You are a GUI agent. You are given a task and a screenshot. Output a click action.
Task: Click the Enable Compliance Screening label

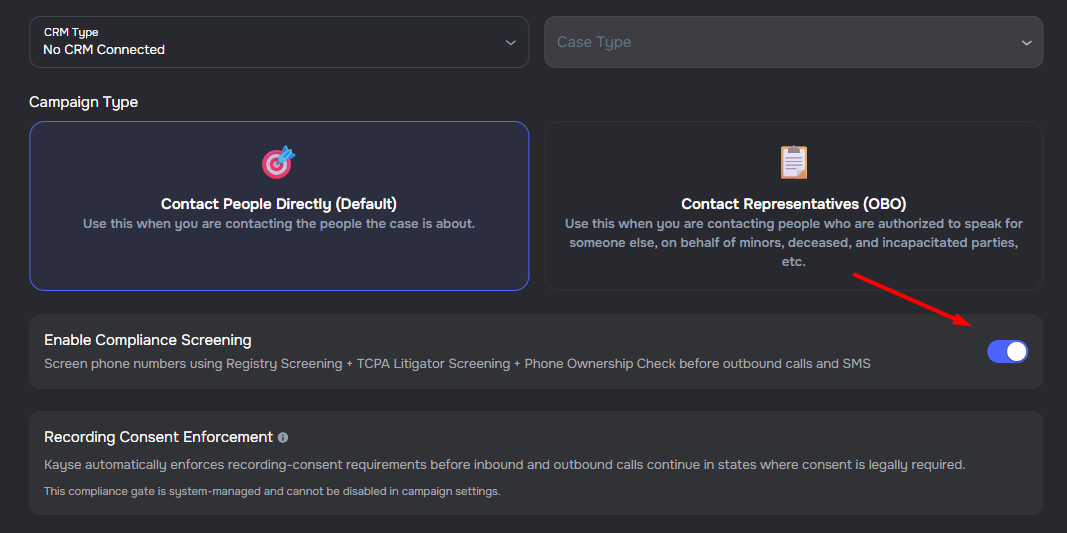(x=148, y=340)
